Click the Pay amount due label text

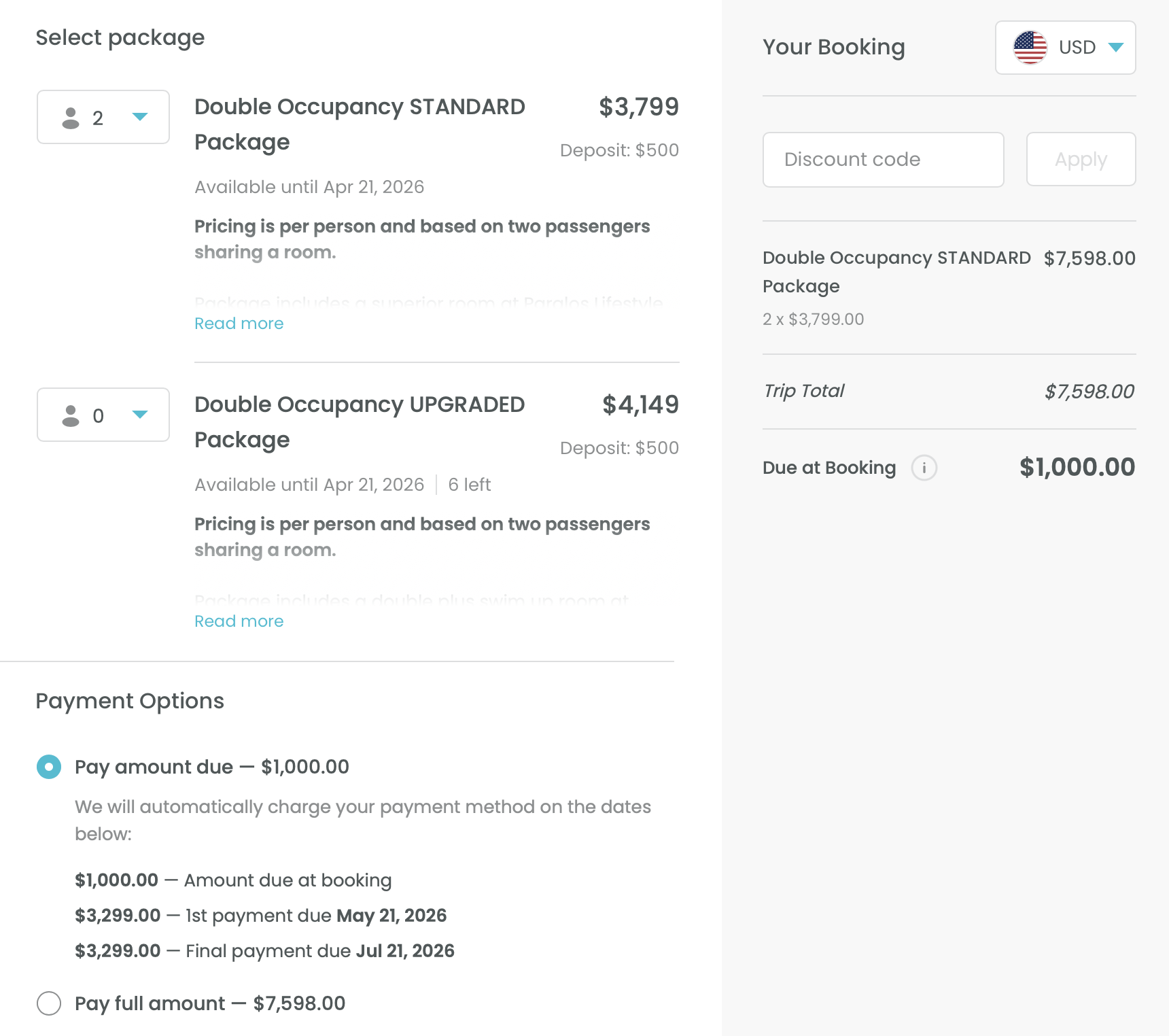[x=211, y=767]
